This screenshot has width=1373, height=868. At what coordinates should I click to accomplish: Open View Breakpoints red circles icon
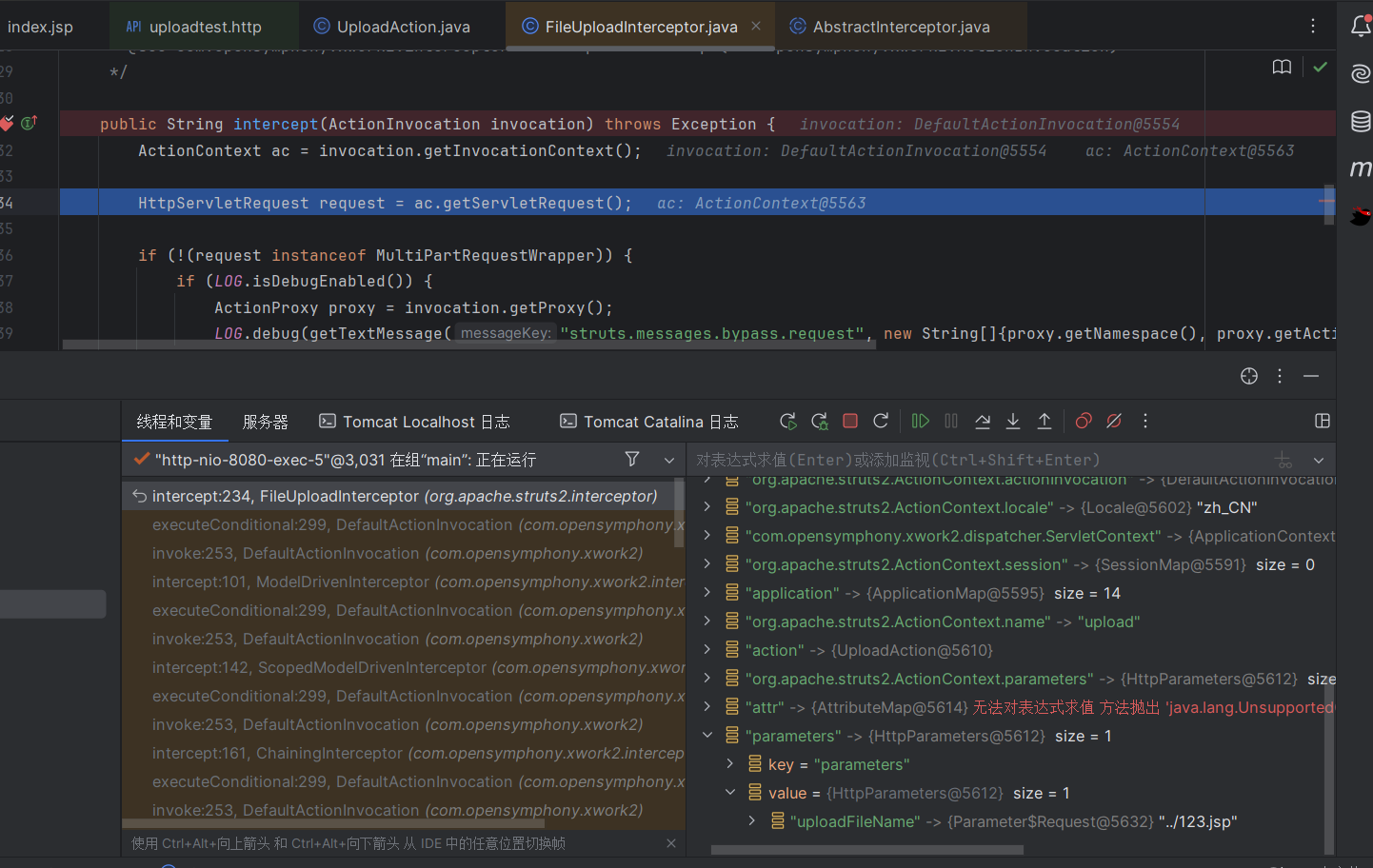[x=1084, y=421]
